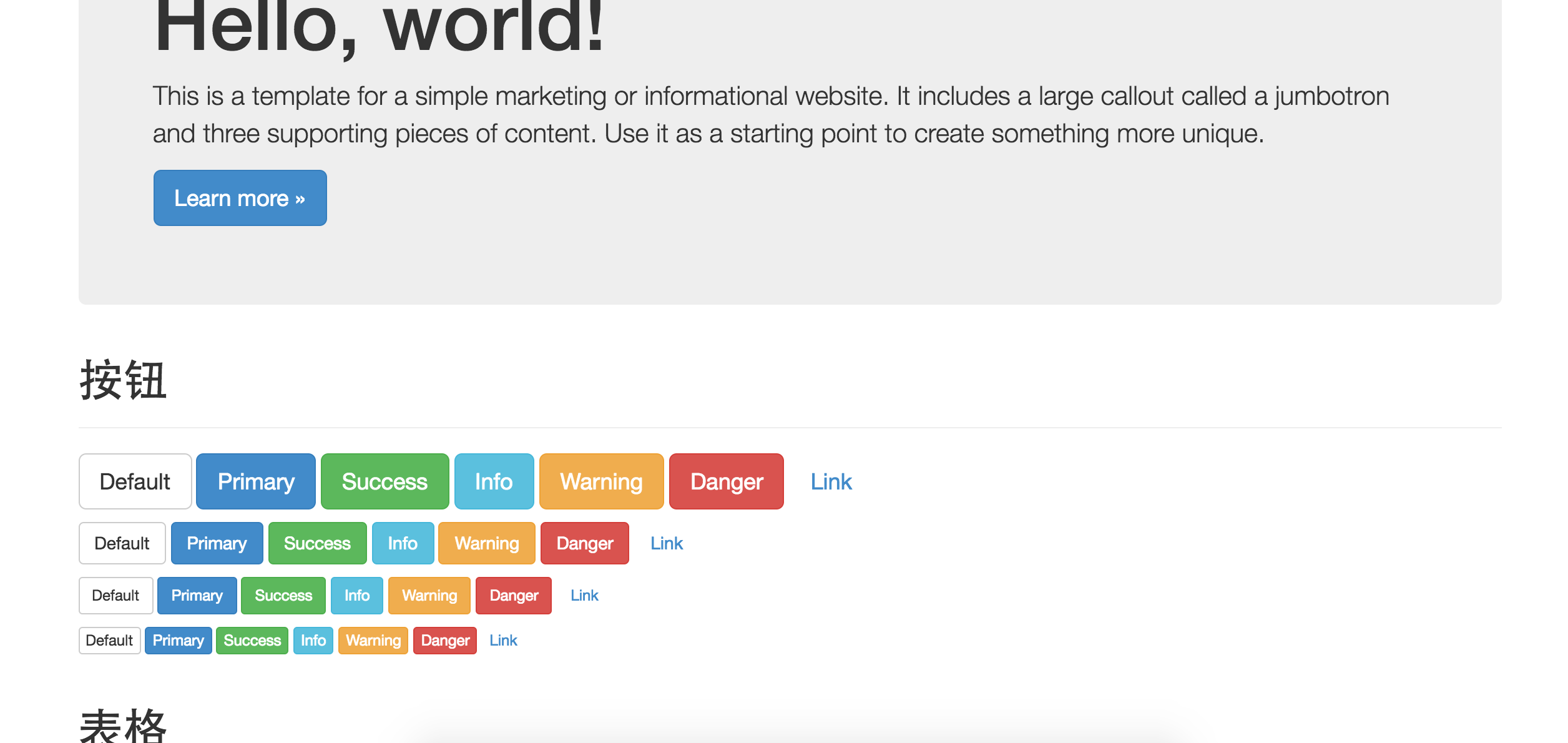This screenshot has width=1568, height=743.
Task: Click the third-row Link text
Action: (x=584, y=595)
